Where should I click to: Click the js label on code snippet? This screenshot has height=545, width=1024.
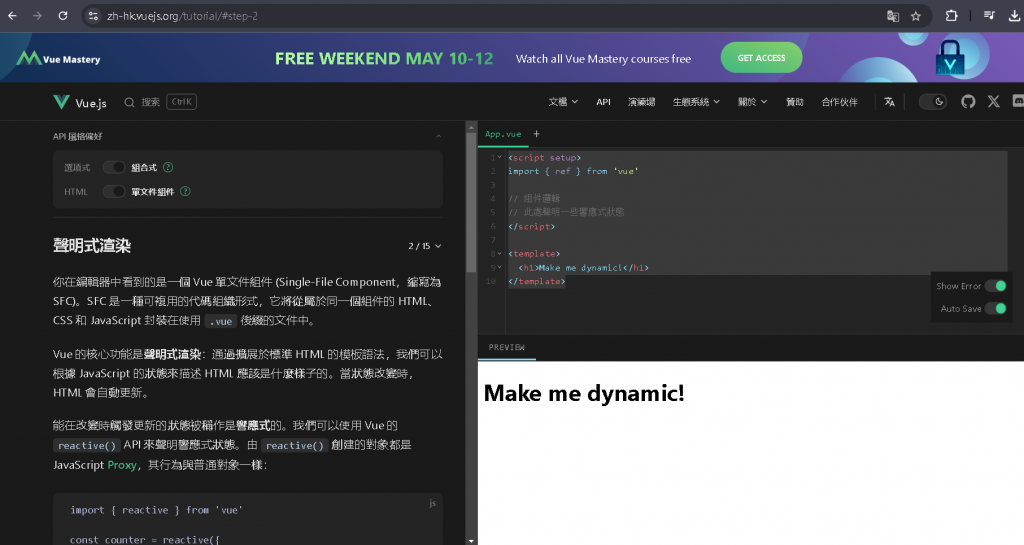pyautogui.click(x=432, y=503)
